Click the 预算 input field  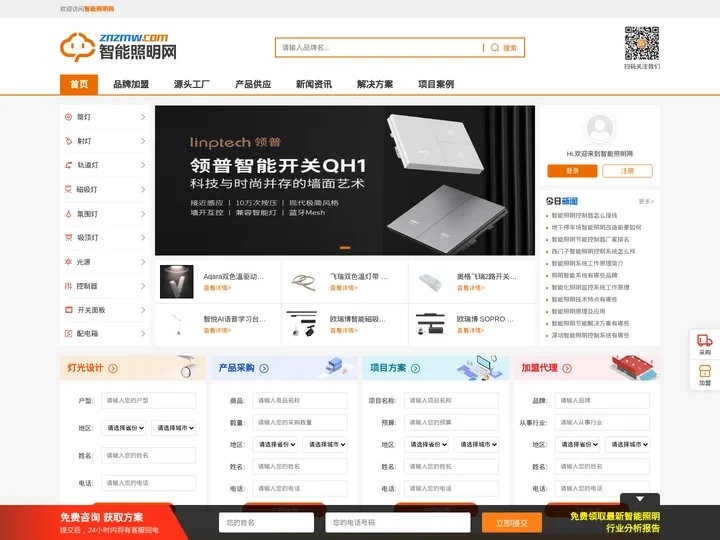[x=451, y=422]
